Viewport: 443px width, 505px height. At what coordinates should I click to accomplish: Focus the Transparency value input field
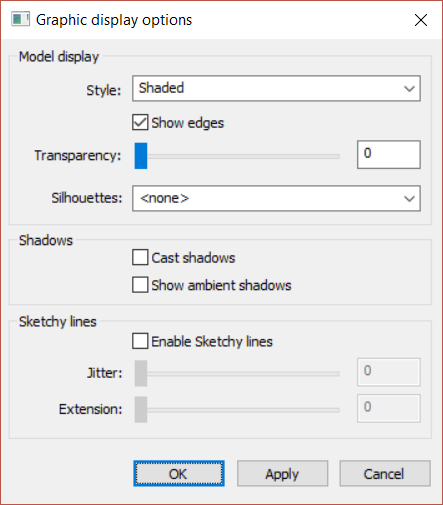click(x=389, y=154)
